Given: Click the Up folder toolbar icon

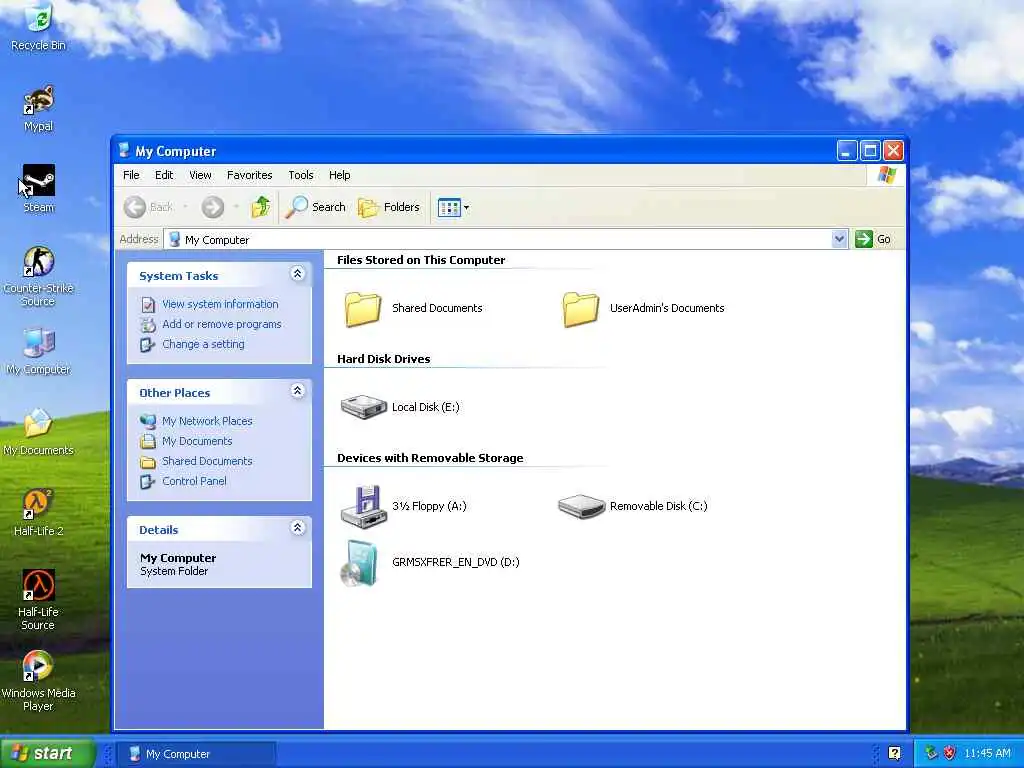Looking at the screenshot, I should [261, 207].
